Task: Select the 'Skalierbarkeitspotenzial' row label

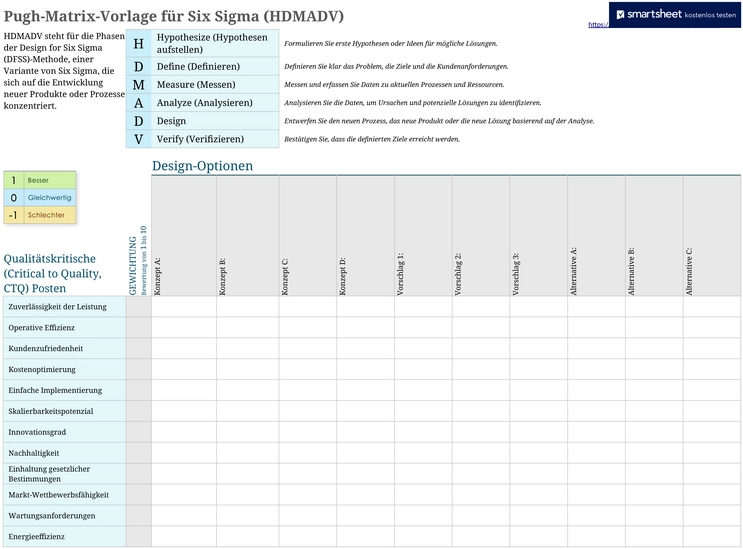Action: [x=64, y=411]
